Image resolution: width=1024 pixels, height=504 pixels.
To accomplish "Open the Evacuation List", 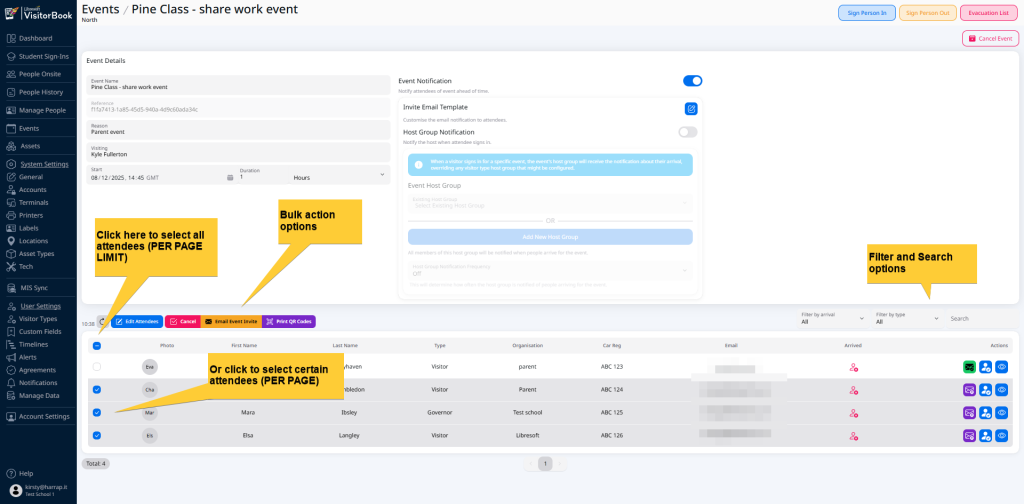I will click(x=988, y=13).
